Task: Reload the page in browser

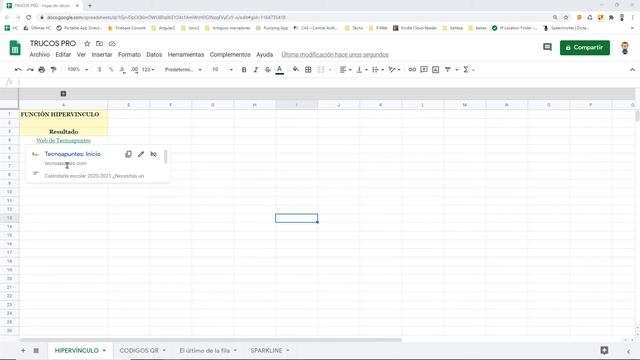Action: [28, 18]
